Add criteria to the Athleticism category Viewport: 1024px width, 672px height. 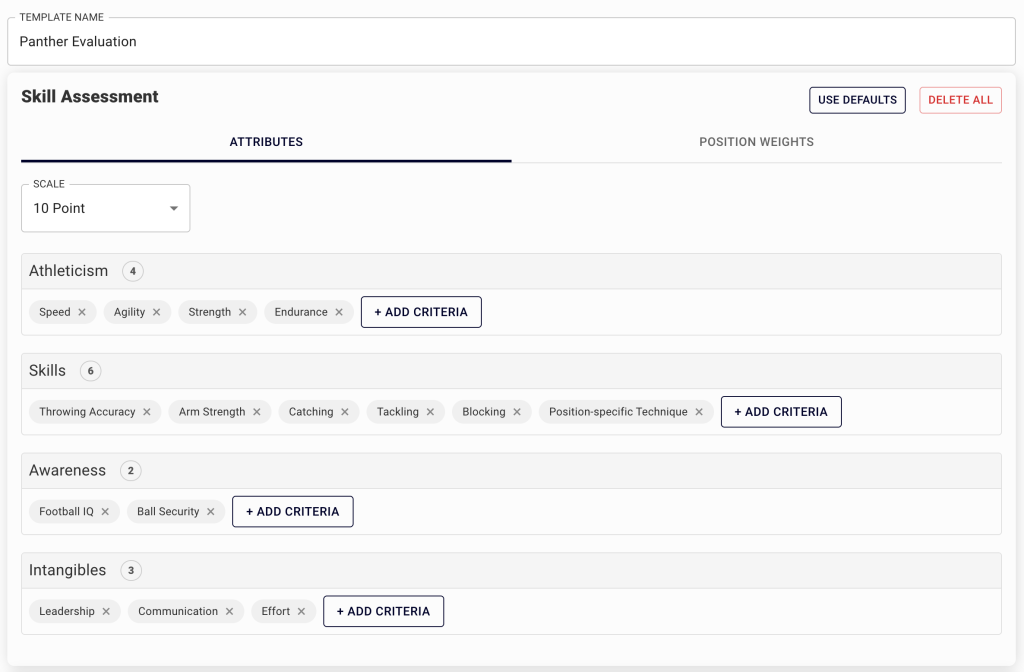(x=421, y=312)
